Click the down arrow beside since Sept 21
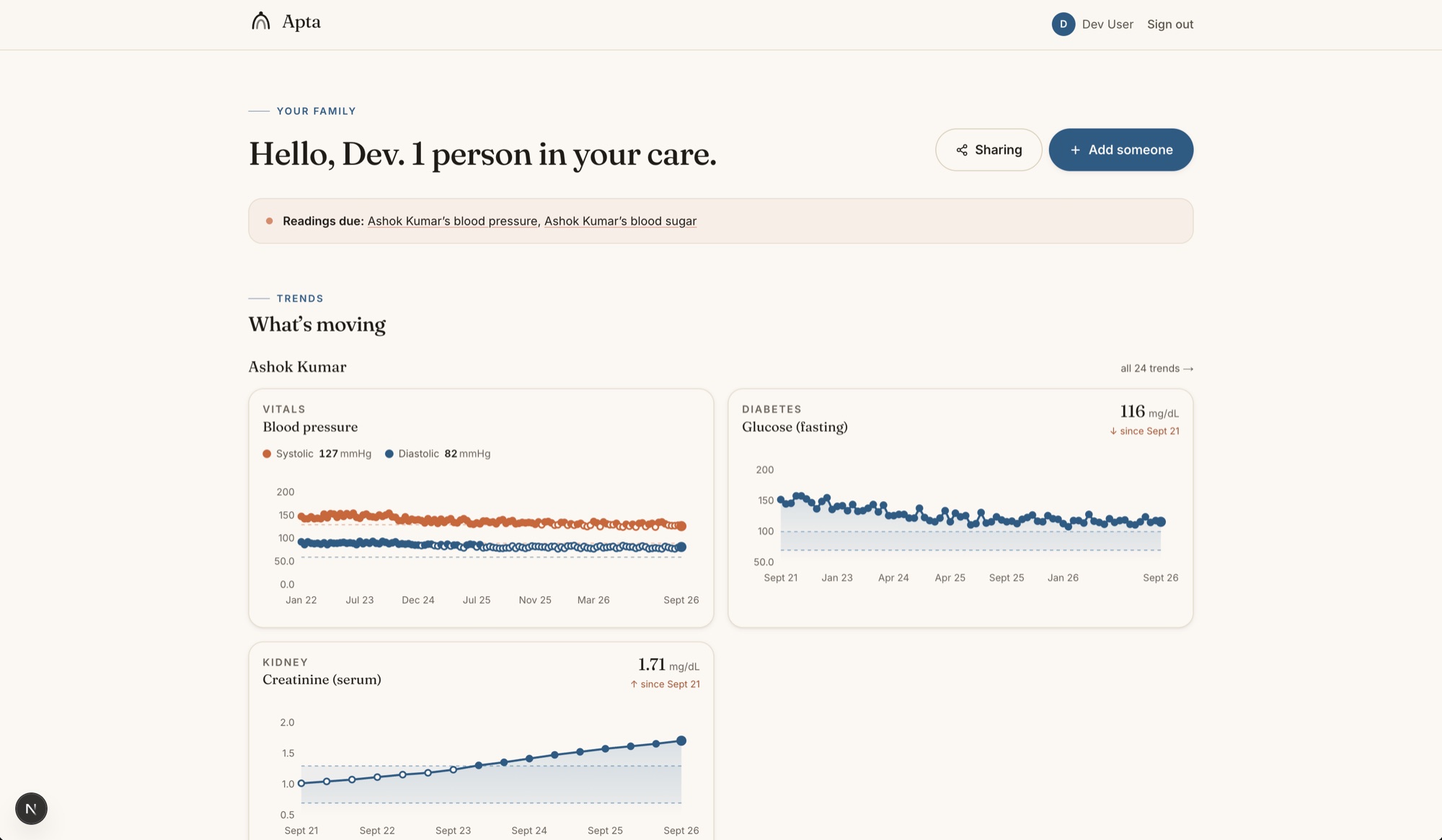Viewport: 1442px width, 840px height. click(1113, 431)
